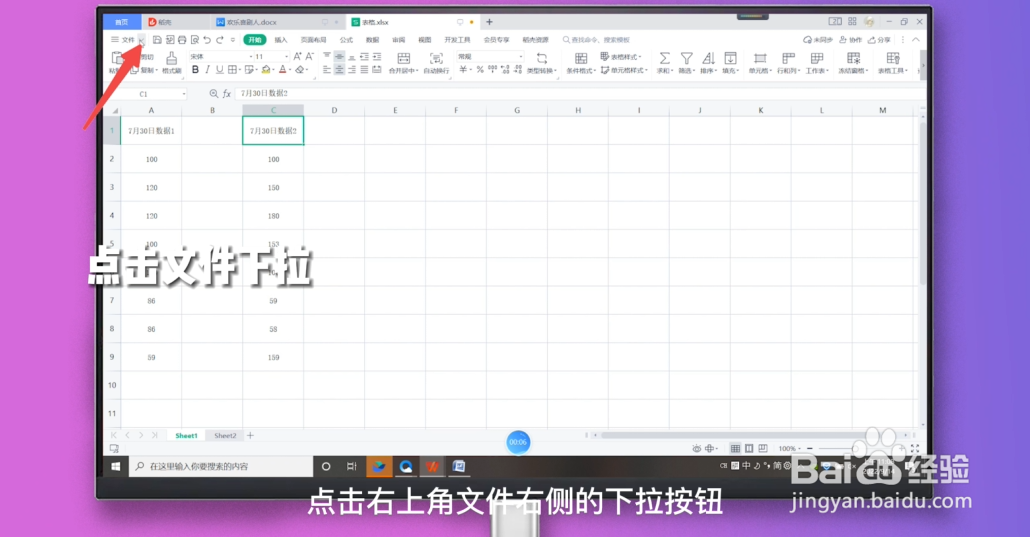The image size is (1030, 537).
Task: Toggle underline formatting
Action: click(219, 70)
